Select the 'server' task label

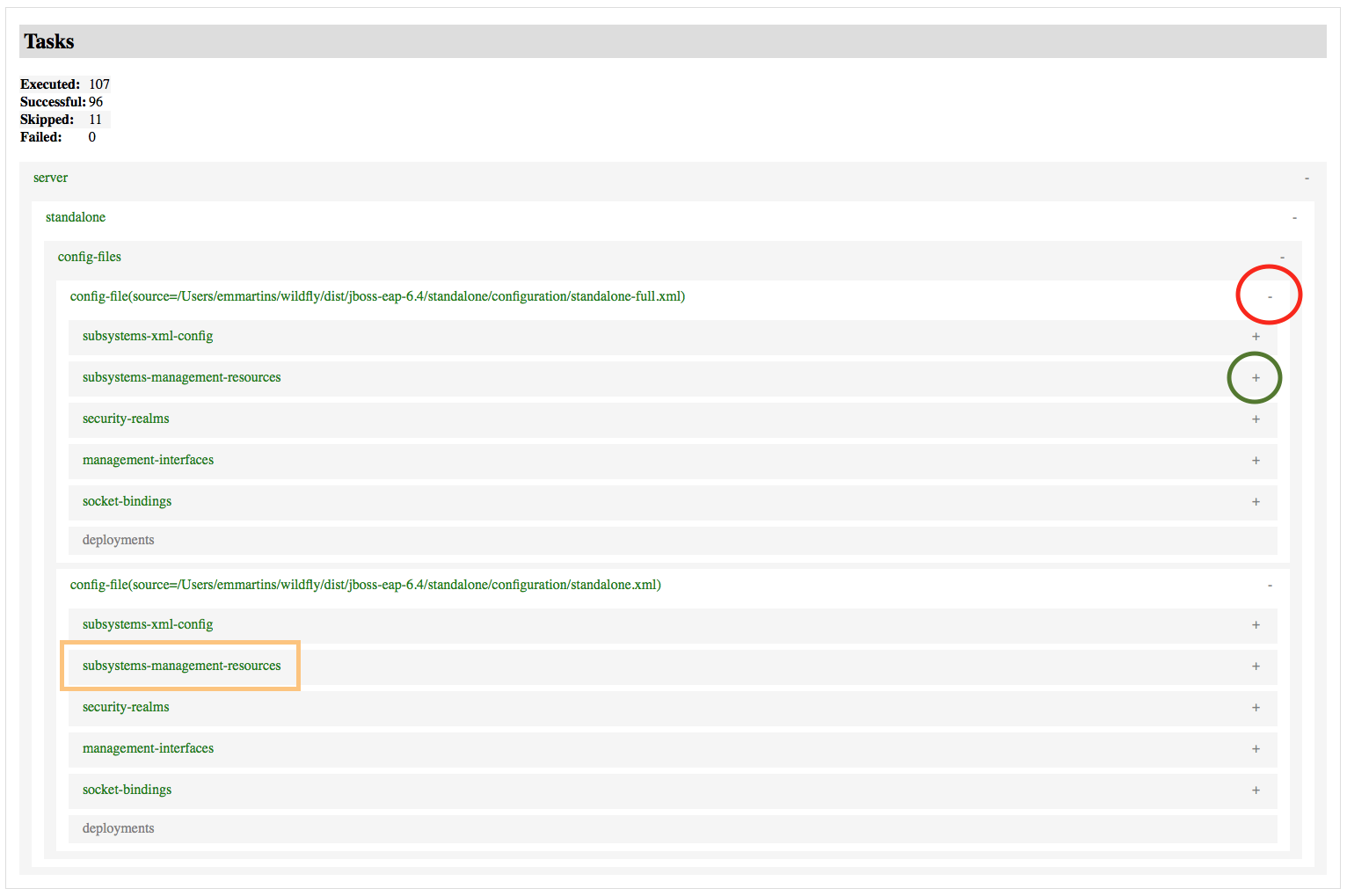[50, 178]
